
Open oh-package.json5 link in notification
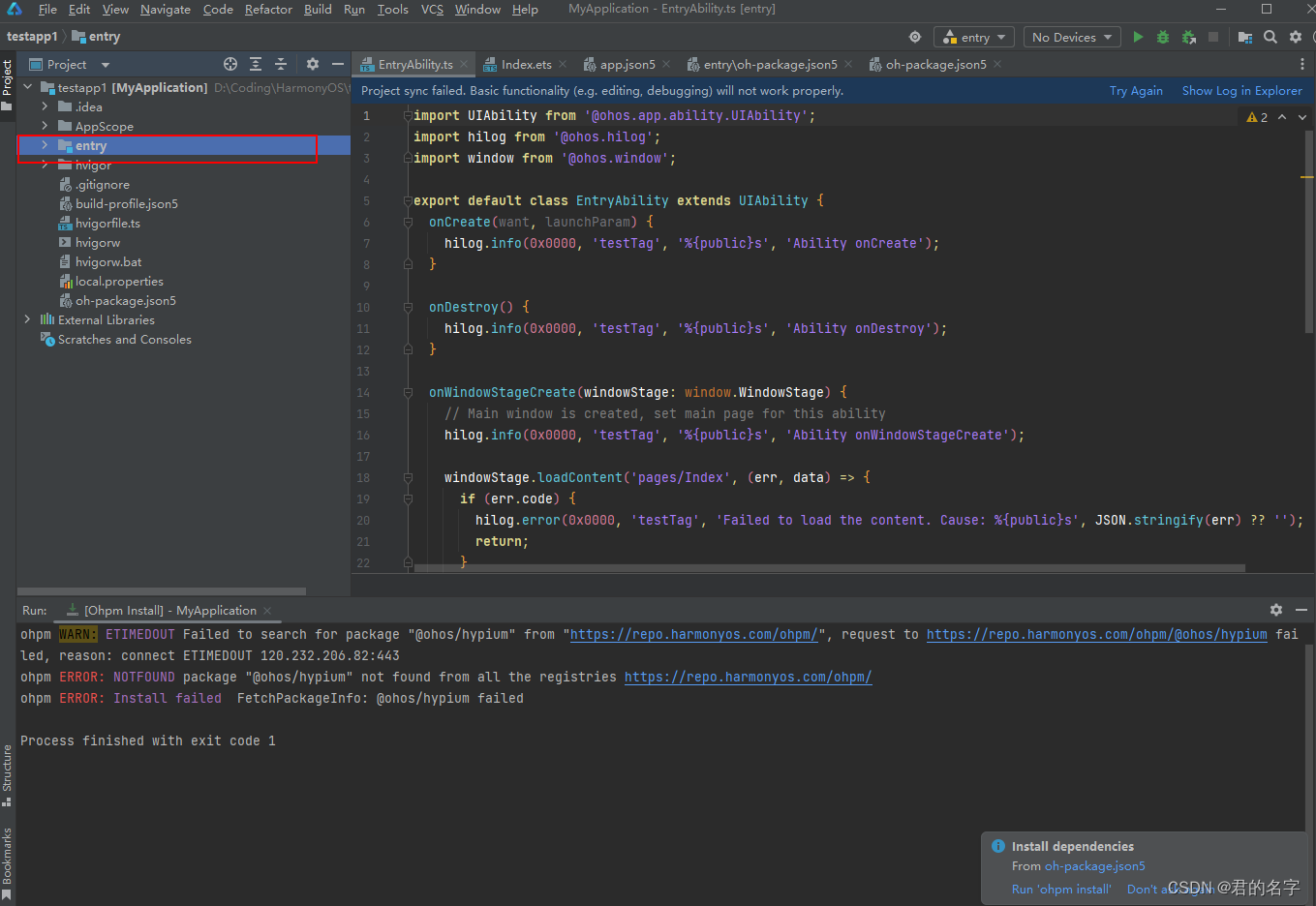pyautogui.click(x=1094, y=866)
